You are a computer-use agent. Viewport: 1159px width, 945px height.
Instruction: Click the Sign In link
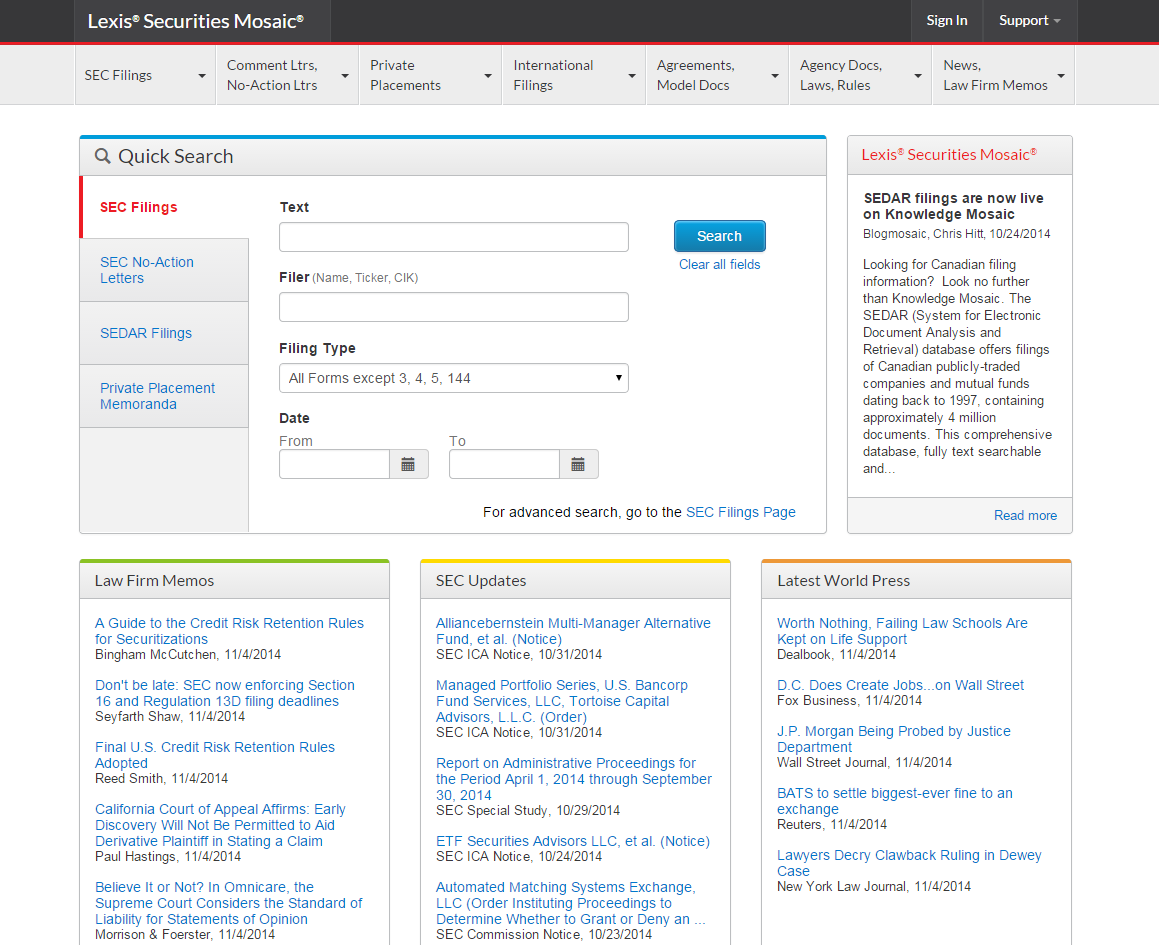(x=947, y=21)
